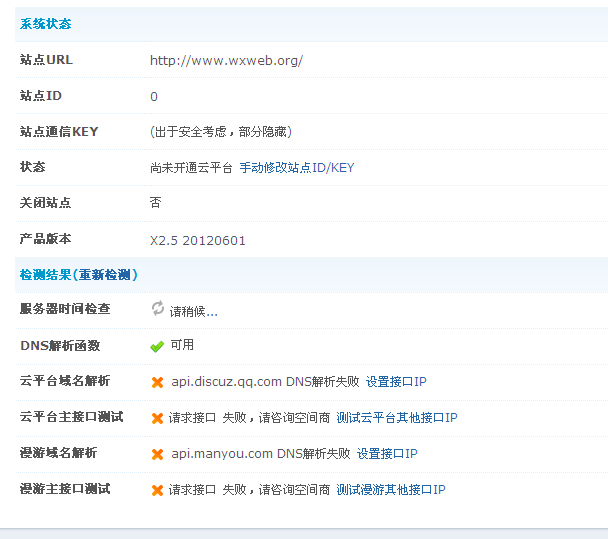Select site URL text http://www.wxweb.org/
The width and height of the screenshot is (608, 539).
[226, 60]
